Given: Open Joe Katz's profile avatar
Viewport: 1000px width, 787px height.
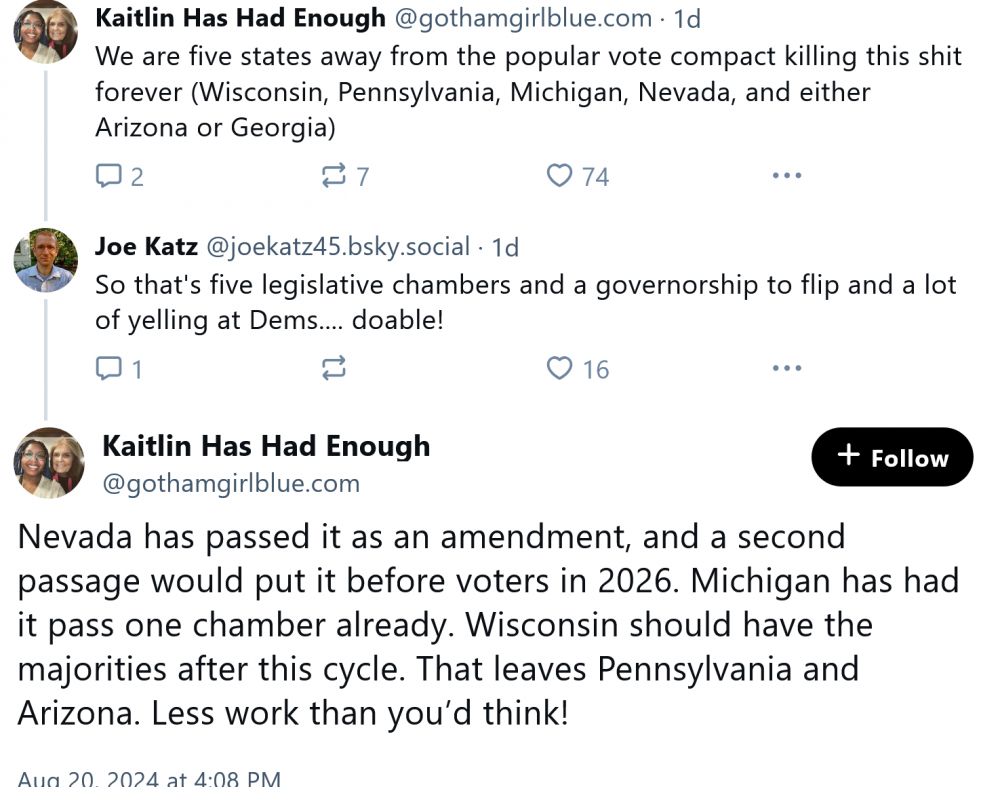Looking at the screenshot, I should [45, 260].
